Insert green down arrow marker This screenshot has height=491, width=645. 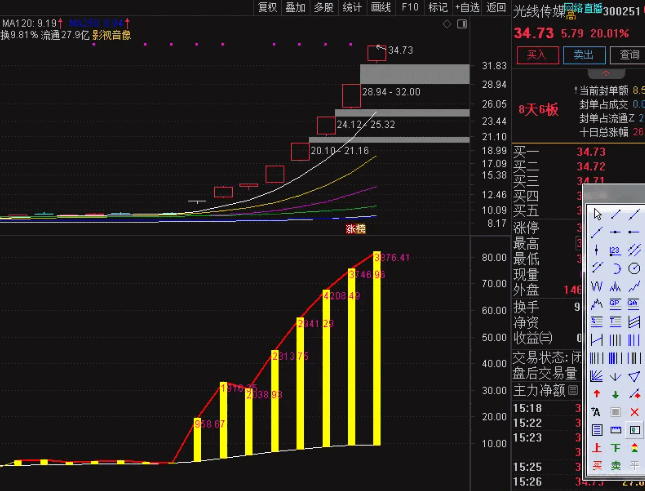coord(615,394)
